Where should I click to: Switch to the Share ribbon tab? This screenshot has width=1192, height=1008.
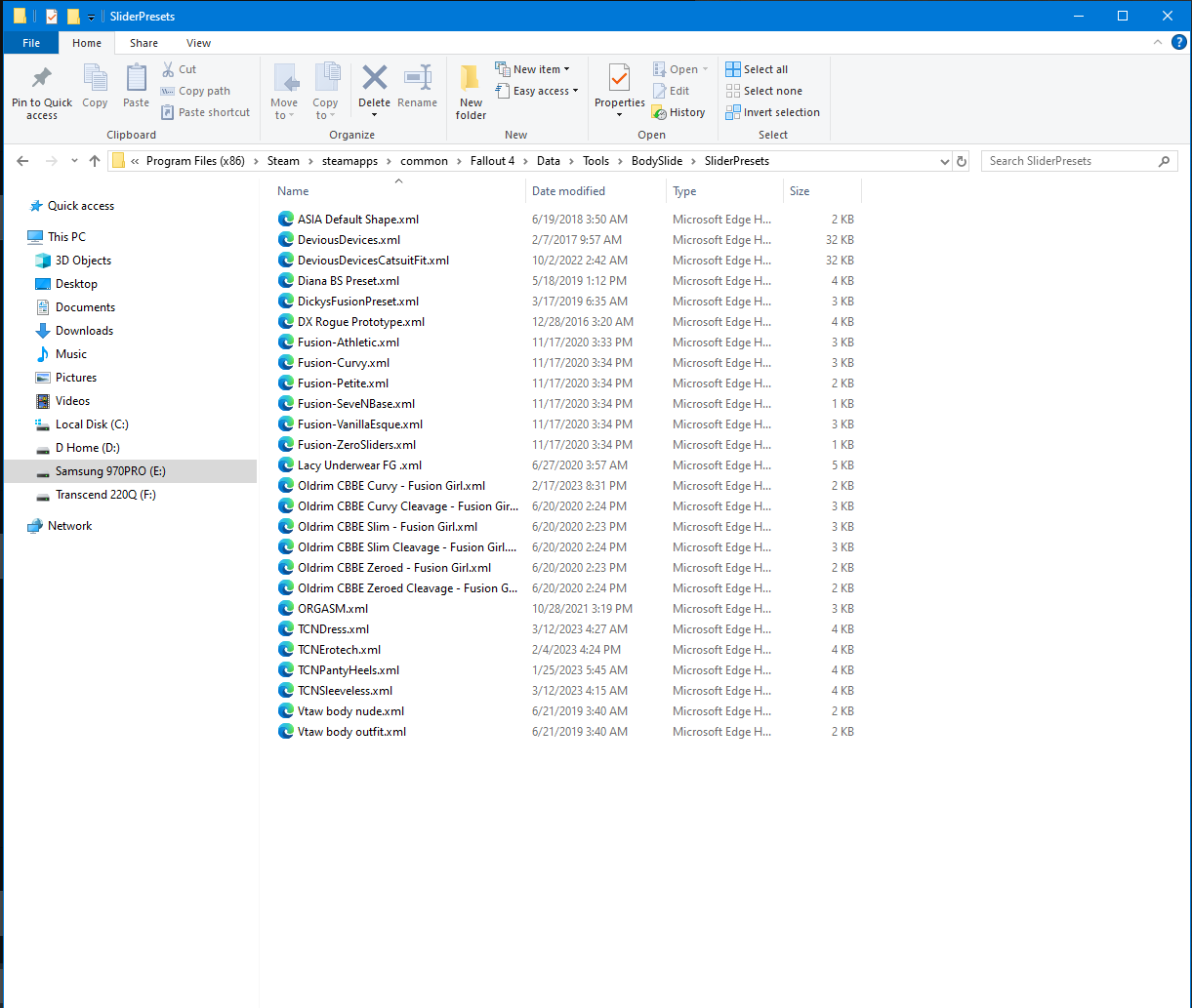[144, 43]
